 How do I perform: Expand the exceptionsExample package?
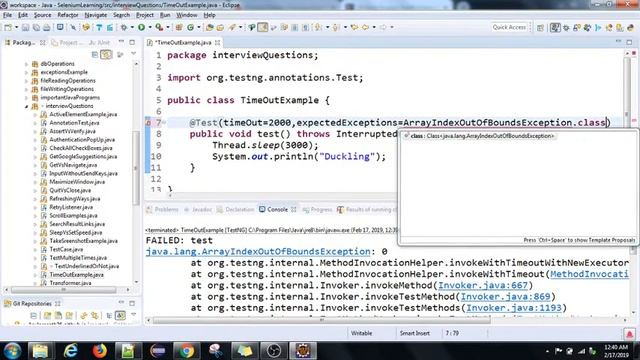[27, 72]
